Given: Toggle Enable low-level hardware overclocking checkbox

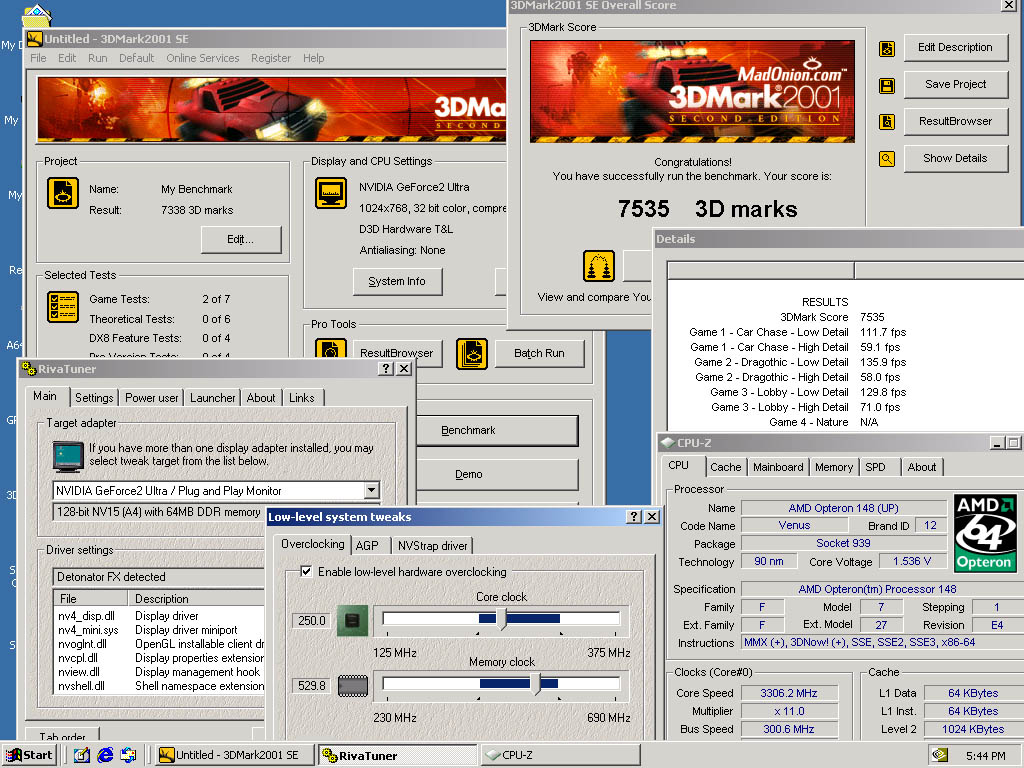Looking at the screenshot, I should pyautogui.click(x=306, y=571).
